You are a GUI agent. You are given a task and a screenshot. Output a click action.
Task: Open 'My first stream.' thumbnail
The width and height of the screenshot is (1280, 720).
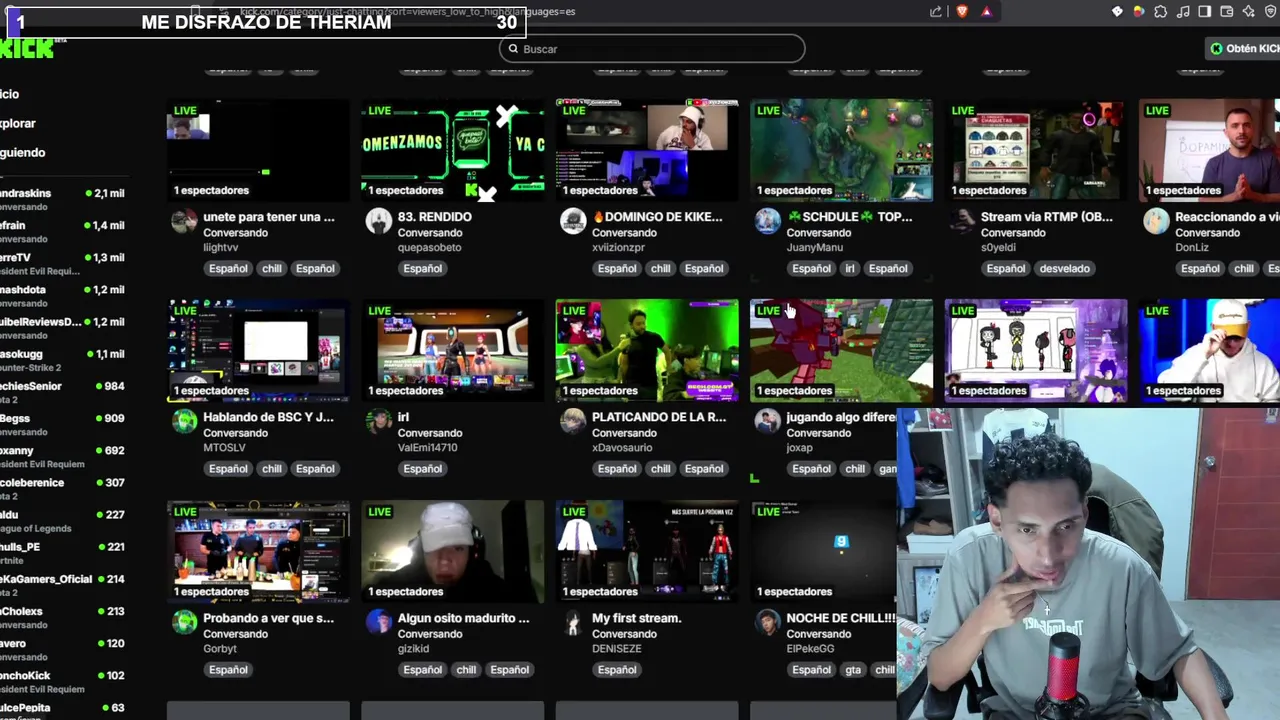click(647, 552)
